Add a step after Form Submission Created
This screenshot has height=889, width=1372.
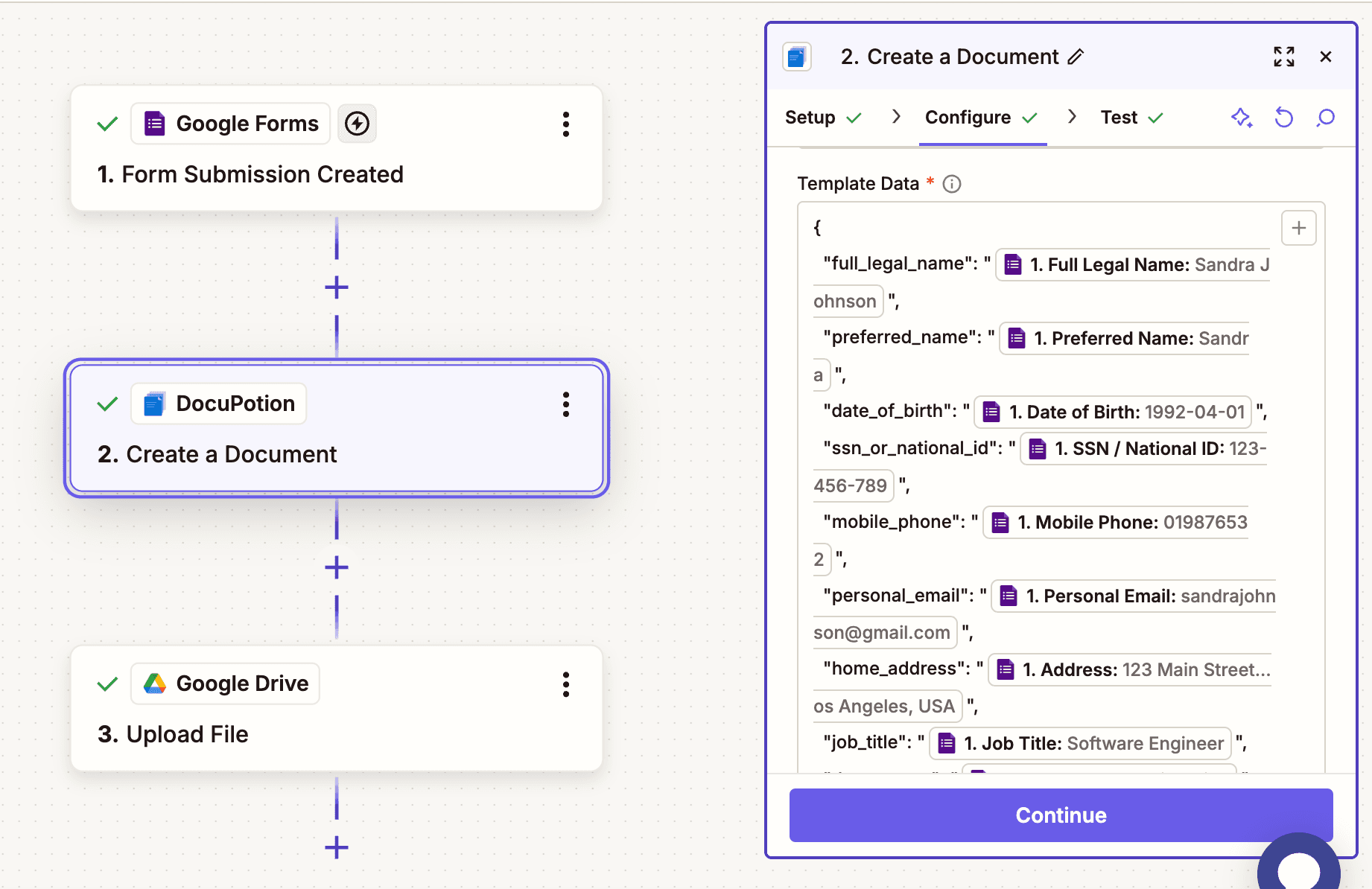tap(337, 287)
